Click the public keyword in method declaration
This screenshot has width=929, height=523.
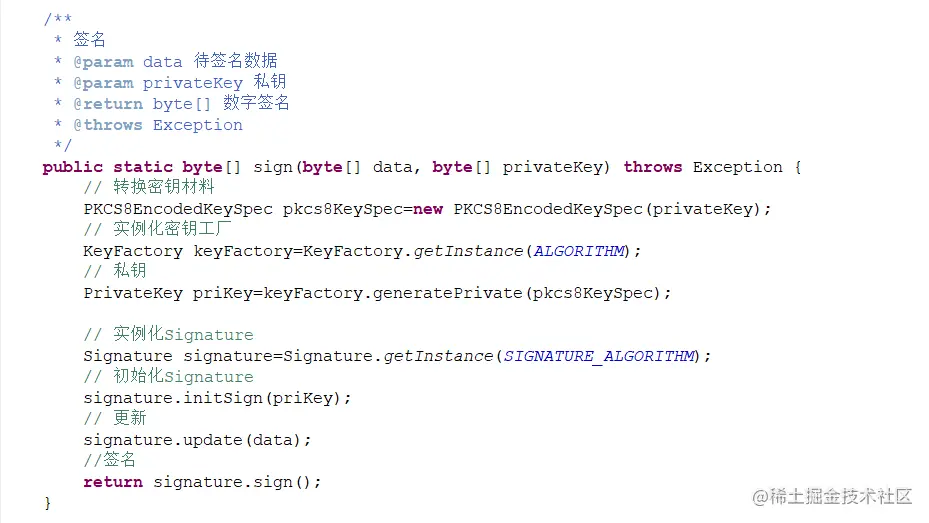click(72, 168)
